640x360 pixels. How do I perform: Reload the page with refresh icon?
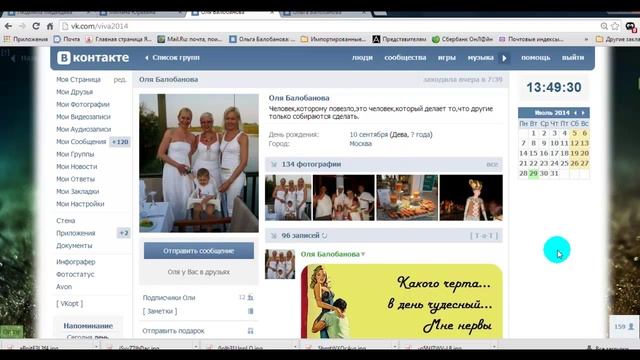pos(36,26)
